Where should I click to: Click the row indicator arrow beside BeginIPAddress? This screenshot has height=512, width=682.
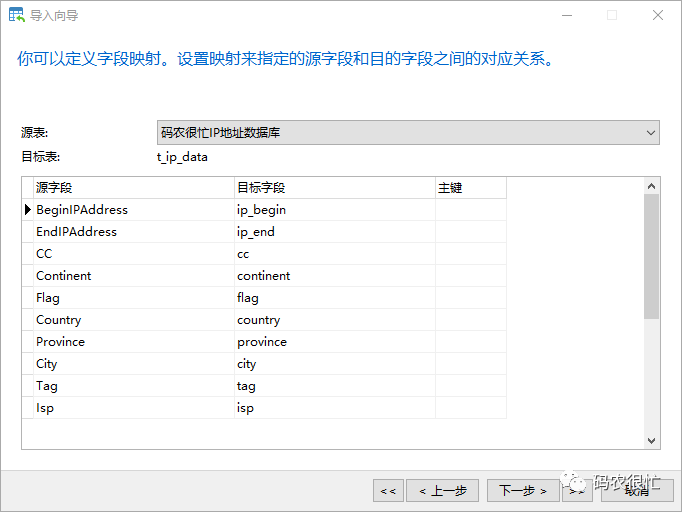click(x=28, y=210)
